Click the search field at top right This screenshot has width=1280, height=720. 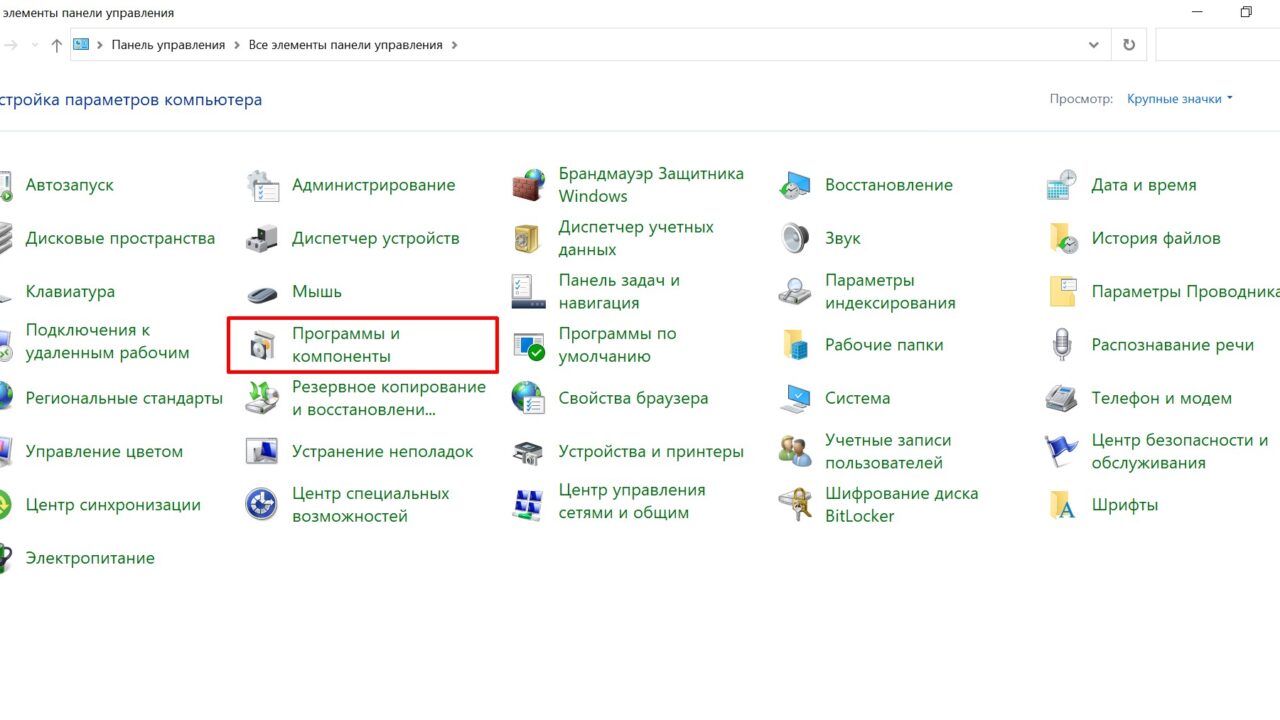[x=1215, y=45]
